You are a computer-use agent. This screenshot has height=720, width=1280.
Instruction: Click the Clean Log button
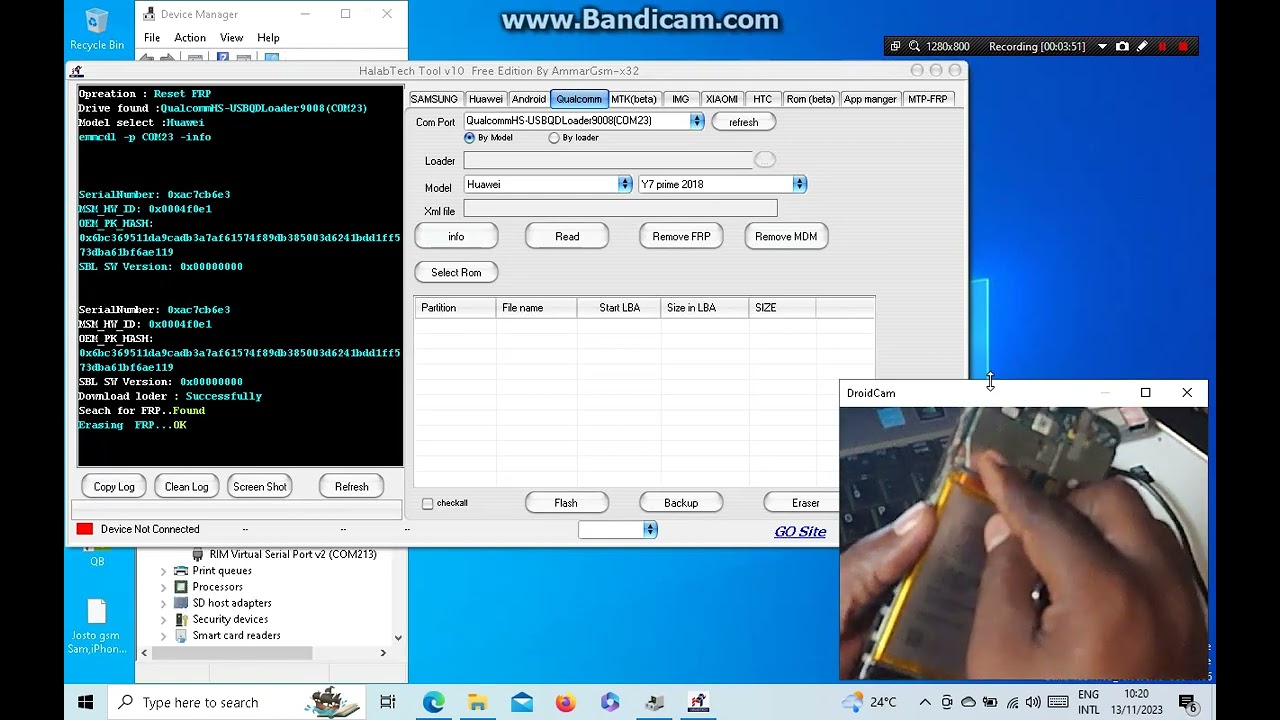[x=187, y=487]
